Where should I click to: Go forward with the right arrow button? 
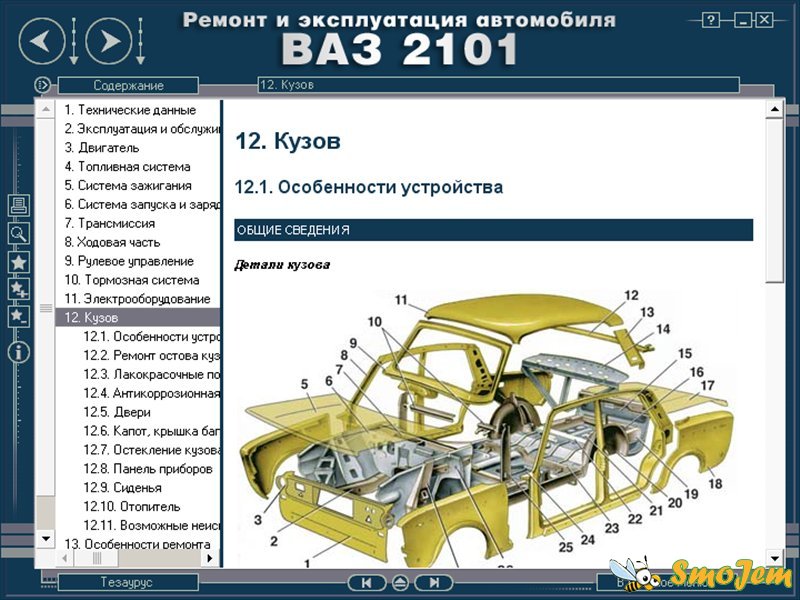(x=109, y=41)
